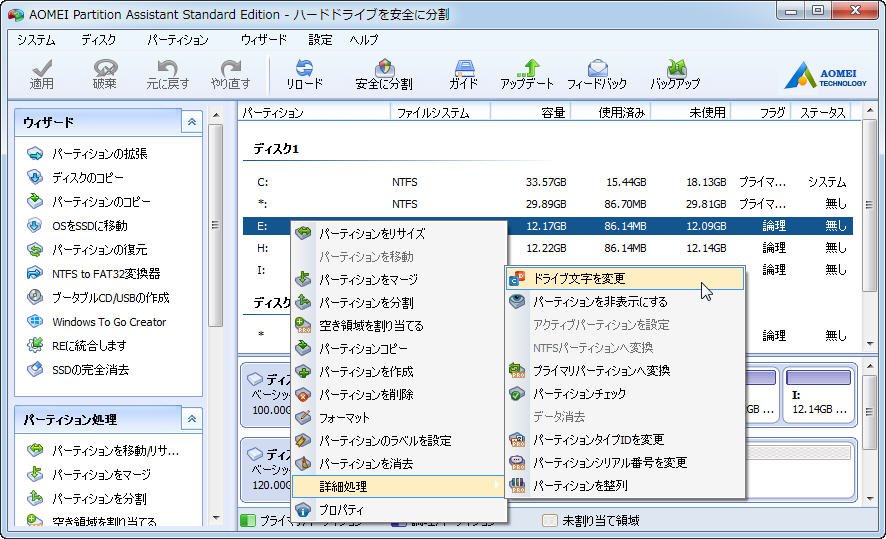This screenshot has width=886, height=539.
Task: Choose フォーマット in context menu
Action: [399, 418]
